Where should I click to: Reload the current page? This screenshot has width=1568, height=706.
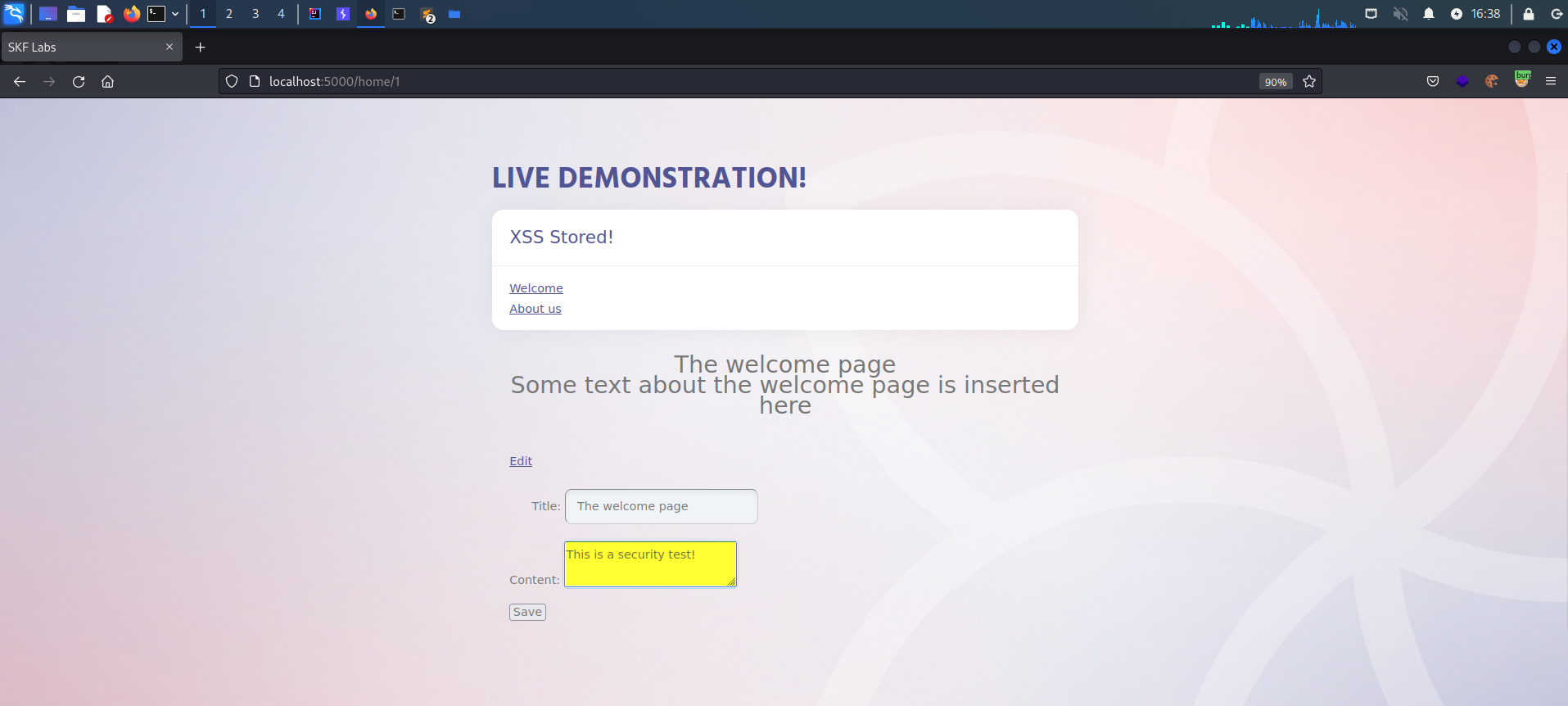point(79,81)
